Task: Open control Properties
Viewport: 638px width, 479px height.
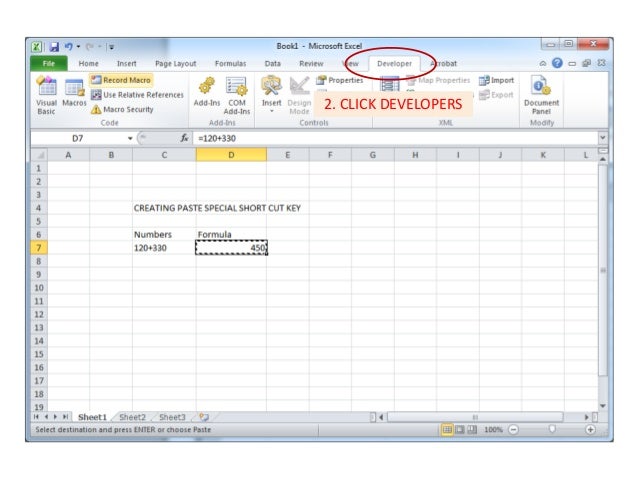Action: pos(340,80)
